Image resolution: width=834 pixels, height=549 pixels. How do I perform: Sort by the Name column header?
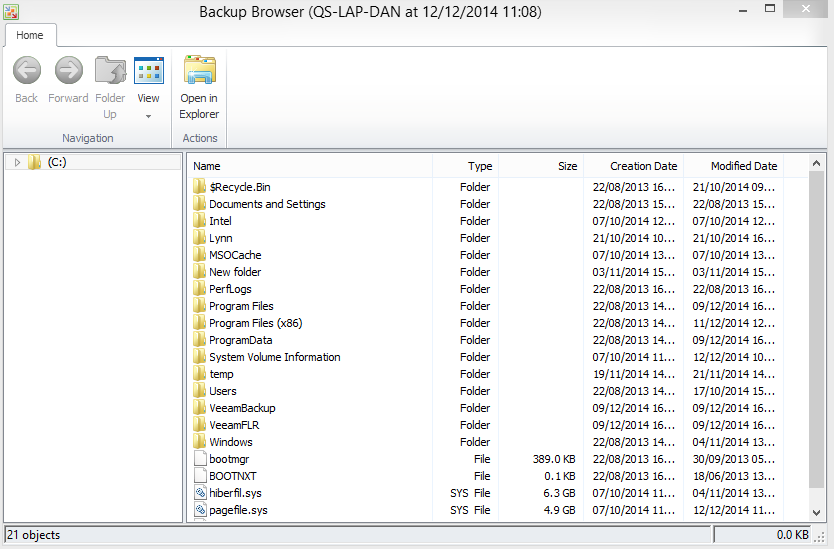[311, 166]
